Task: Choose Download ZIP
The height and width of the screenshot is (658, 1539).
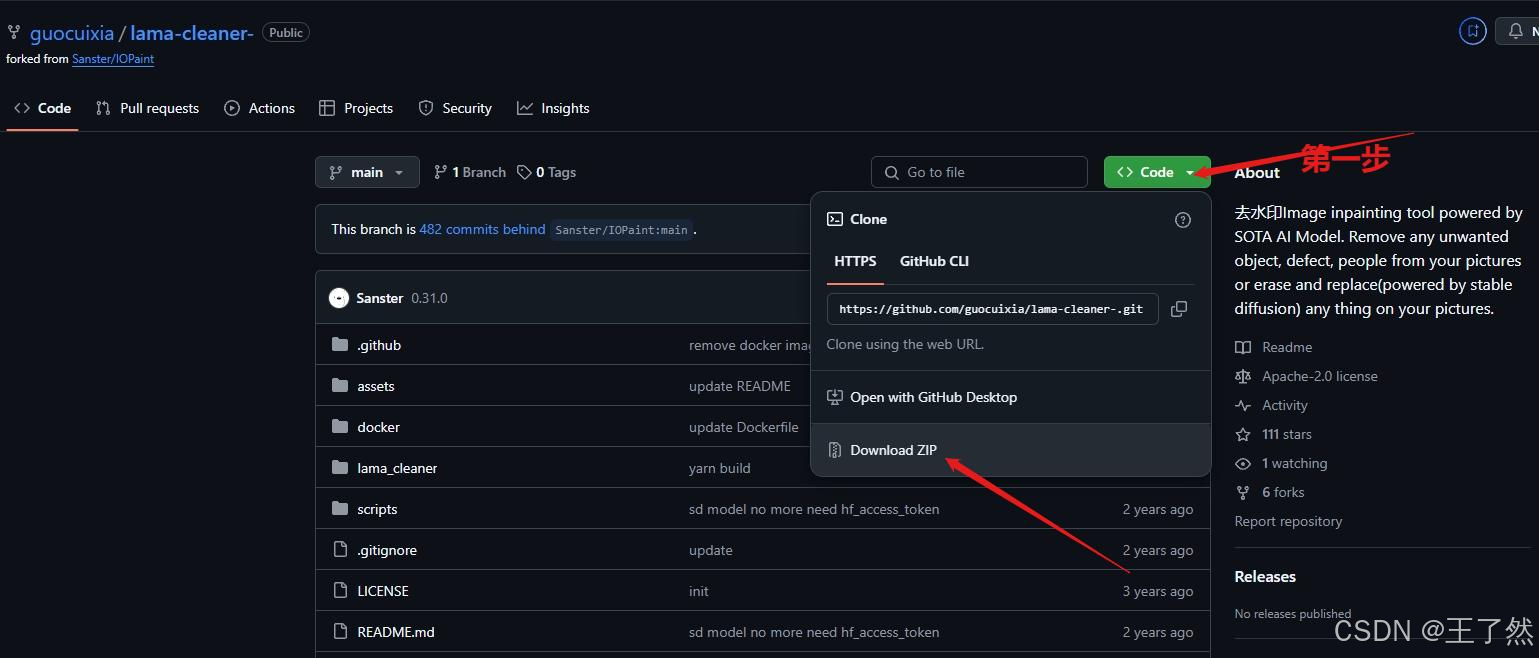Action: click(x=1011, y=450)
